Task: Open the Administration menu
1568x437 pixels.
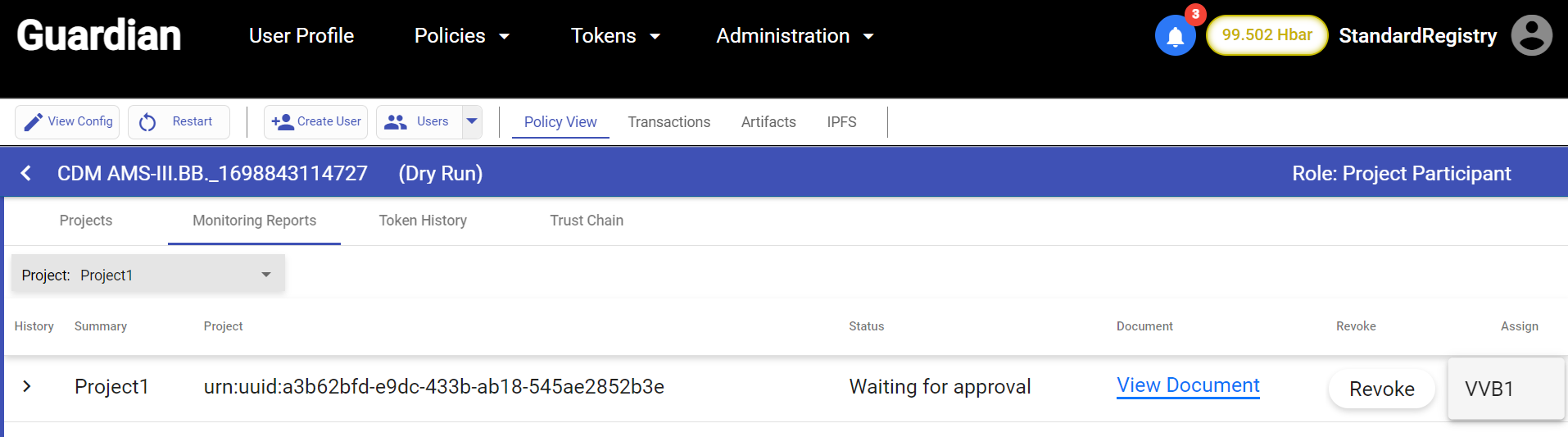Action: tap(795, 36)
